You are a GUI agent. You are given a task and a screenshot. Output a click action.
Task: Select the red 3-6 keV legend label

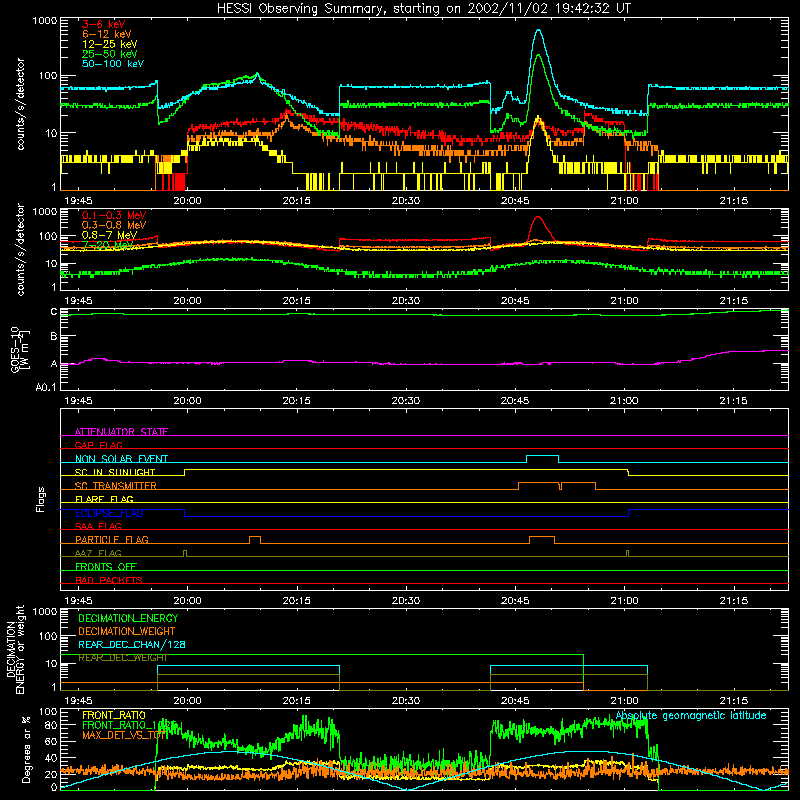(x=104, y=24)
